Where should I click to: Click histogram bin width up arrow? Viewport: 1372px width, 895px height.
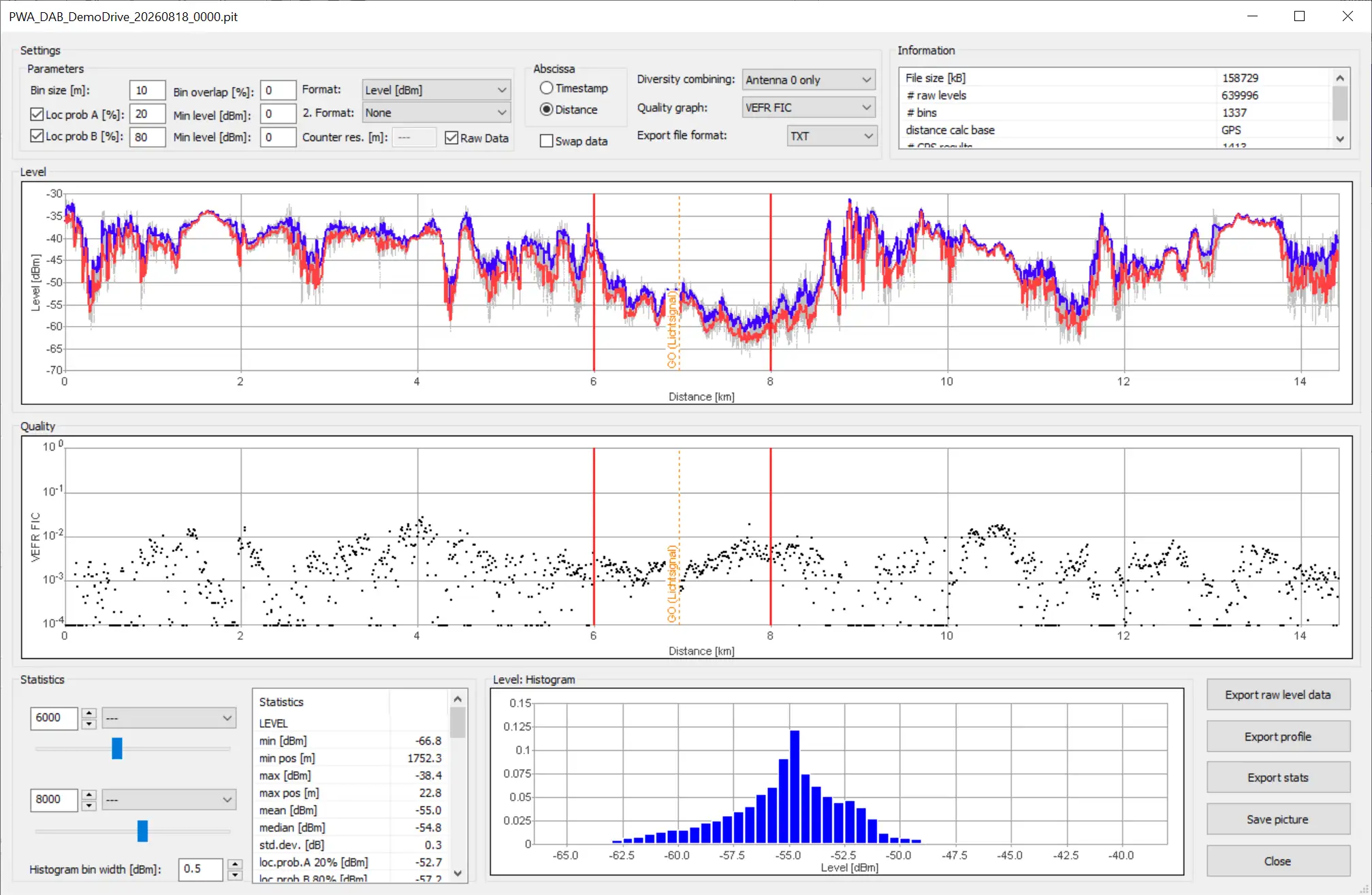235,864
